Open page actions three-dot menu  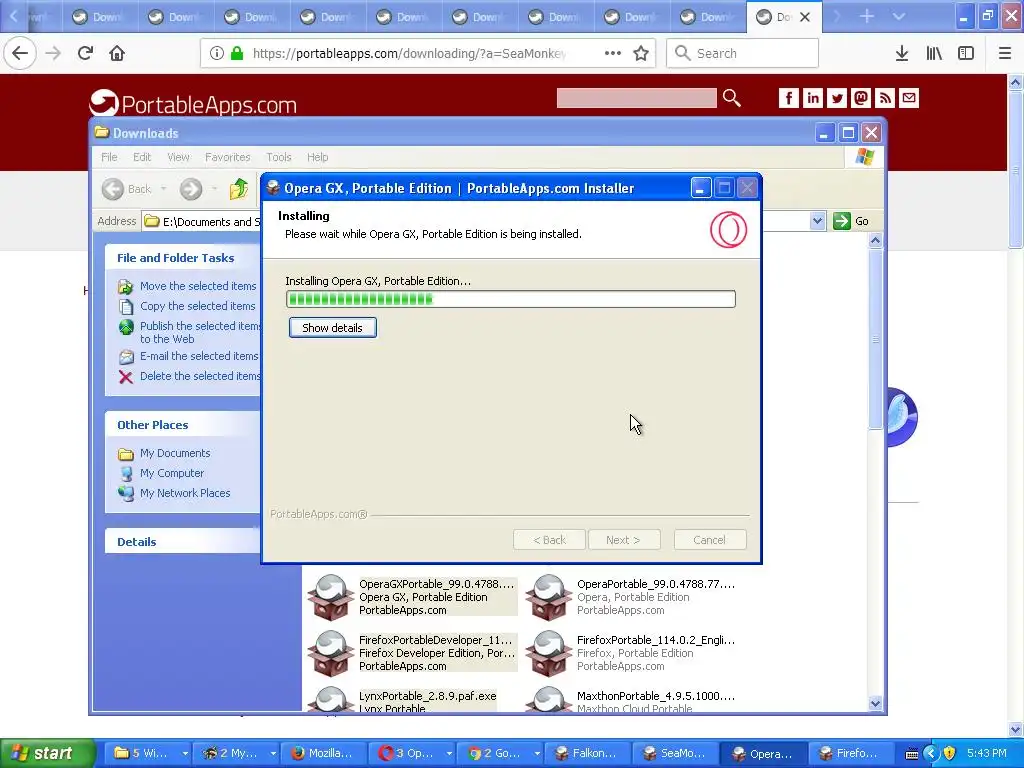613,53
